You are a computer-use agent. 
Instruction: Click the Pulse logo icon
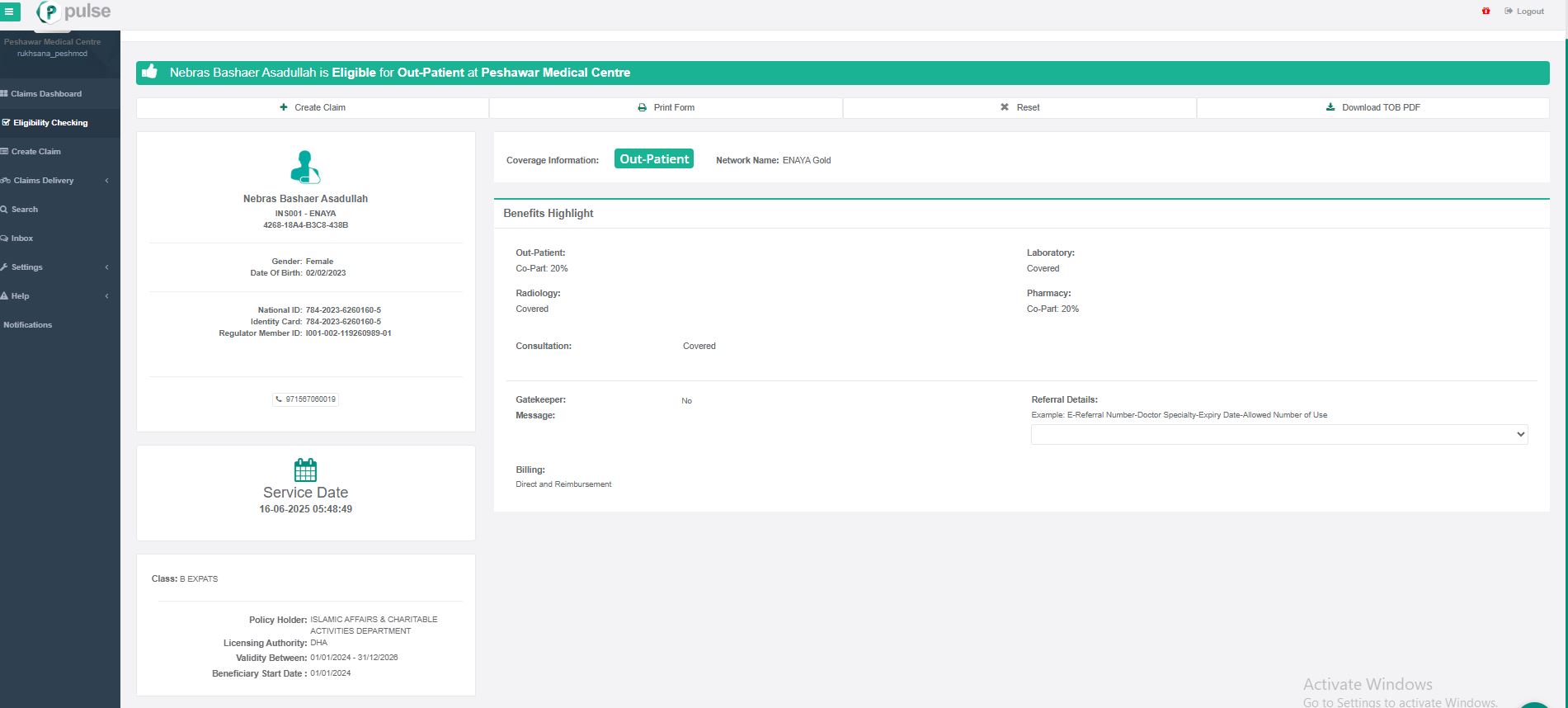click(x=49, y=12)
